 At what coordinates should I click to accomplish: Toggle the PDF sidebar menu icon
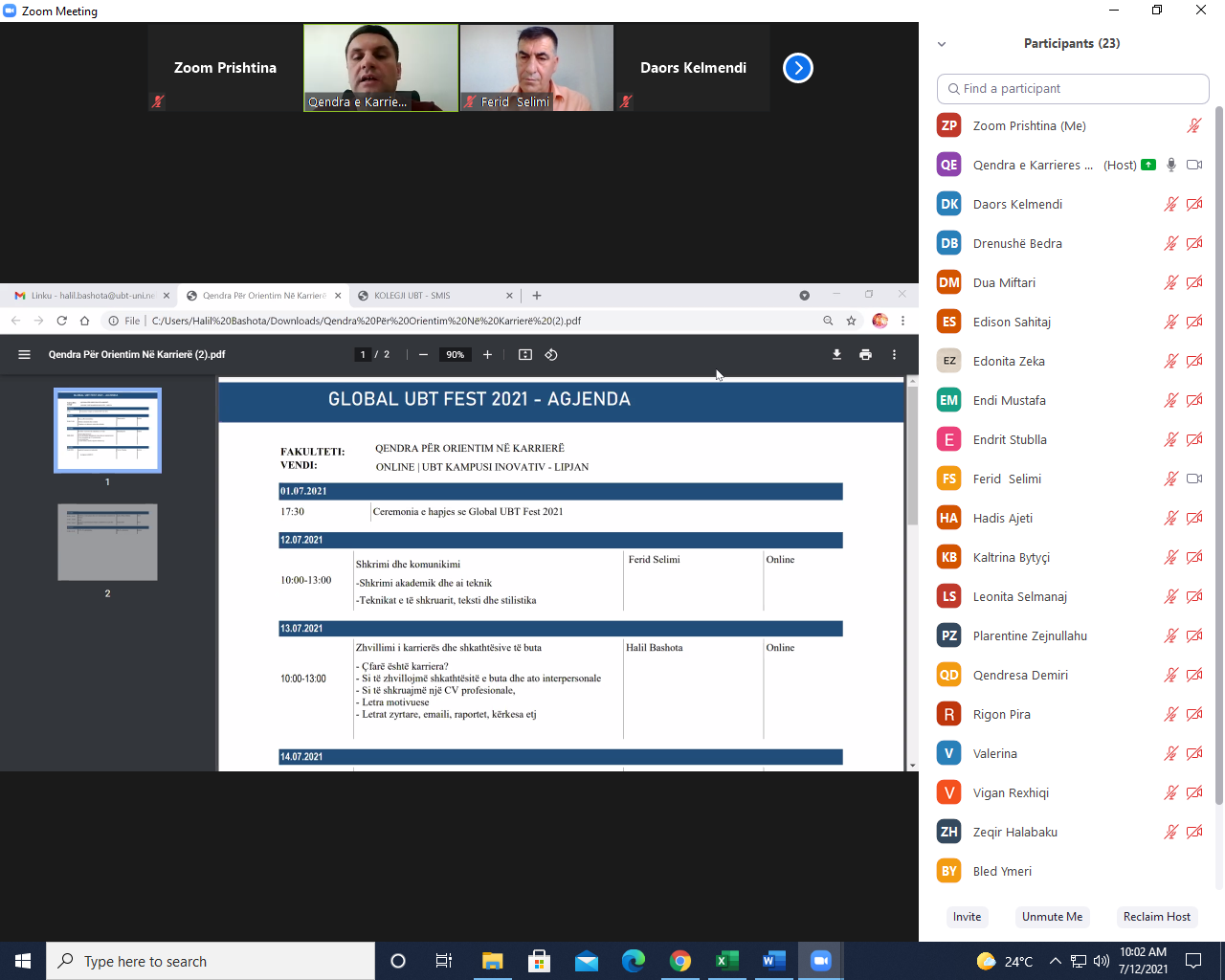[x=25, y=354]
